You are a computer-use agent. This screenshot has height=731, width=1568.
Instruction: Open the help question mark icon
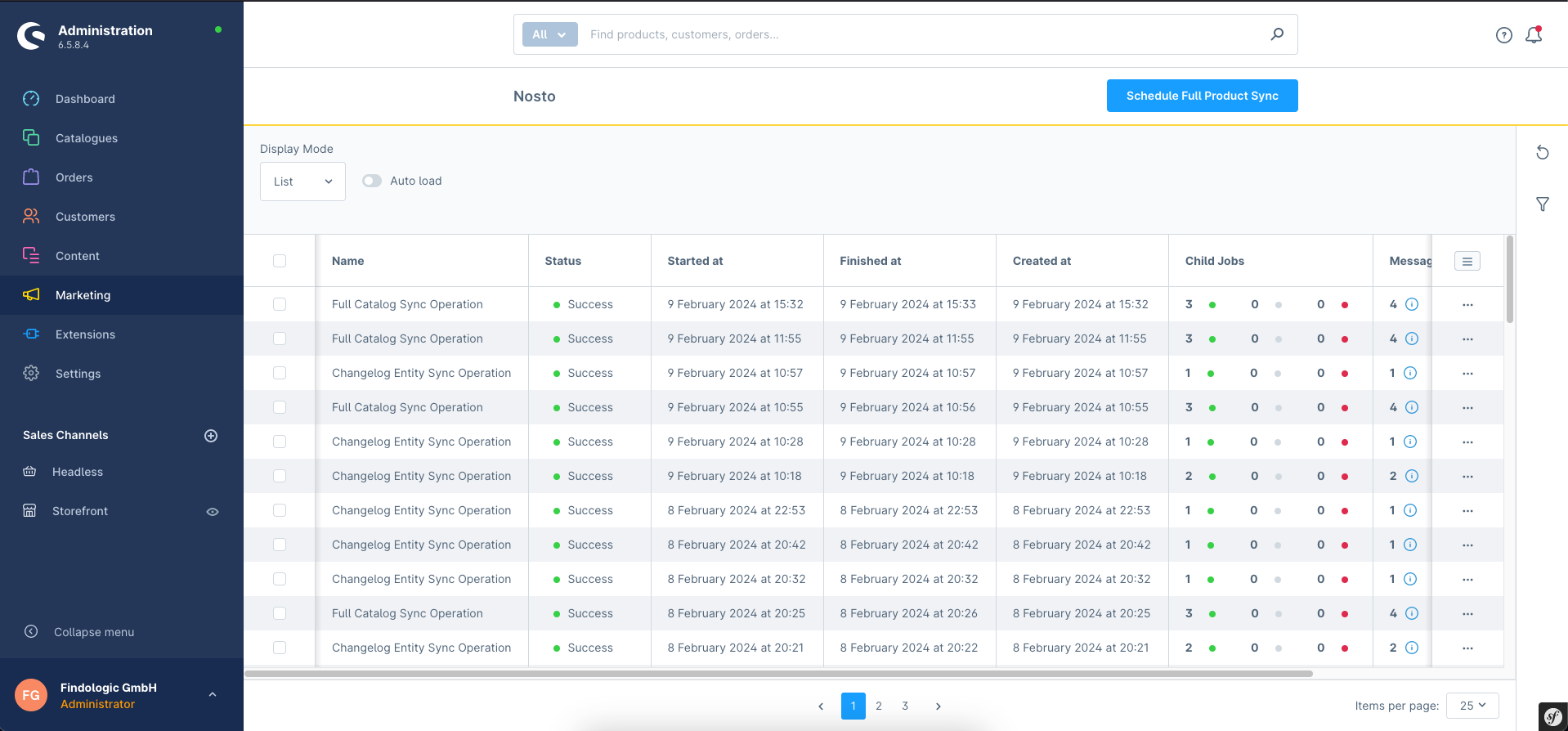1504,35
